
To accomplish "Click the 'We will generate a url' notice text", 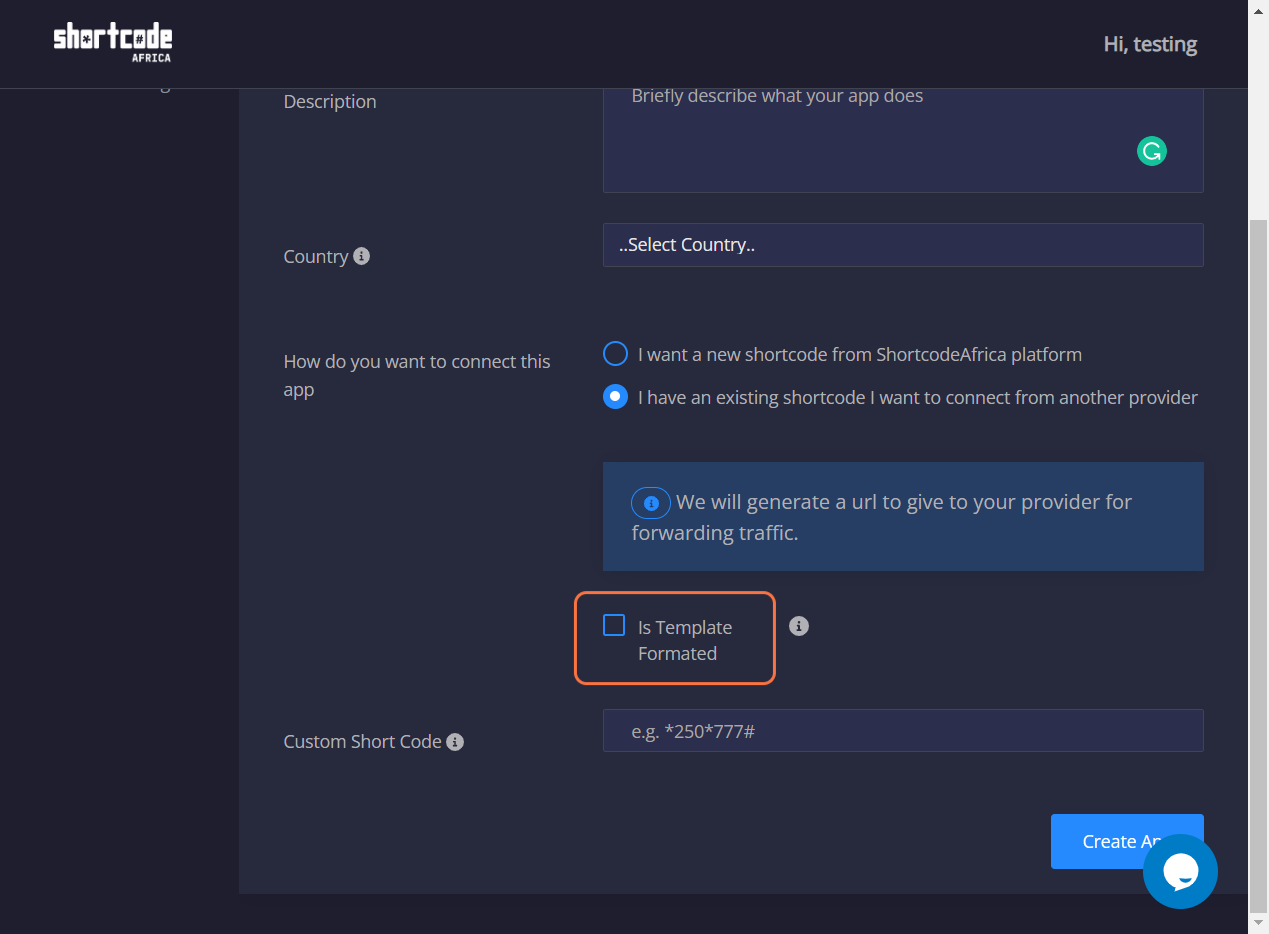I will coord(882,517).
